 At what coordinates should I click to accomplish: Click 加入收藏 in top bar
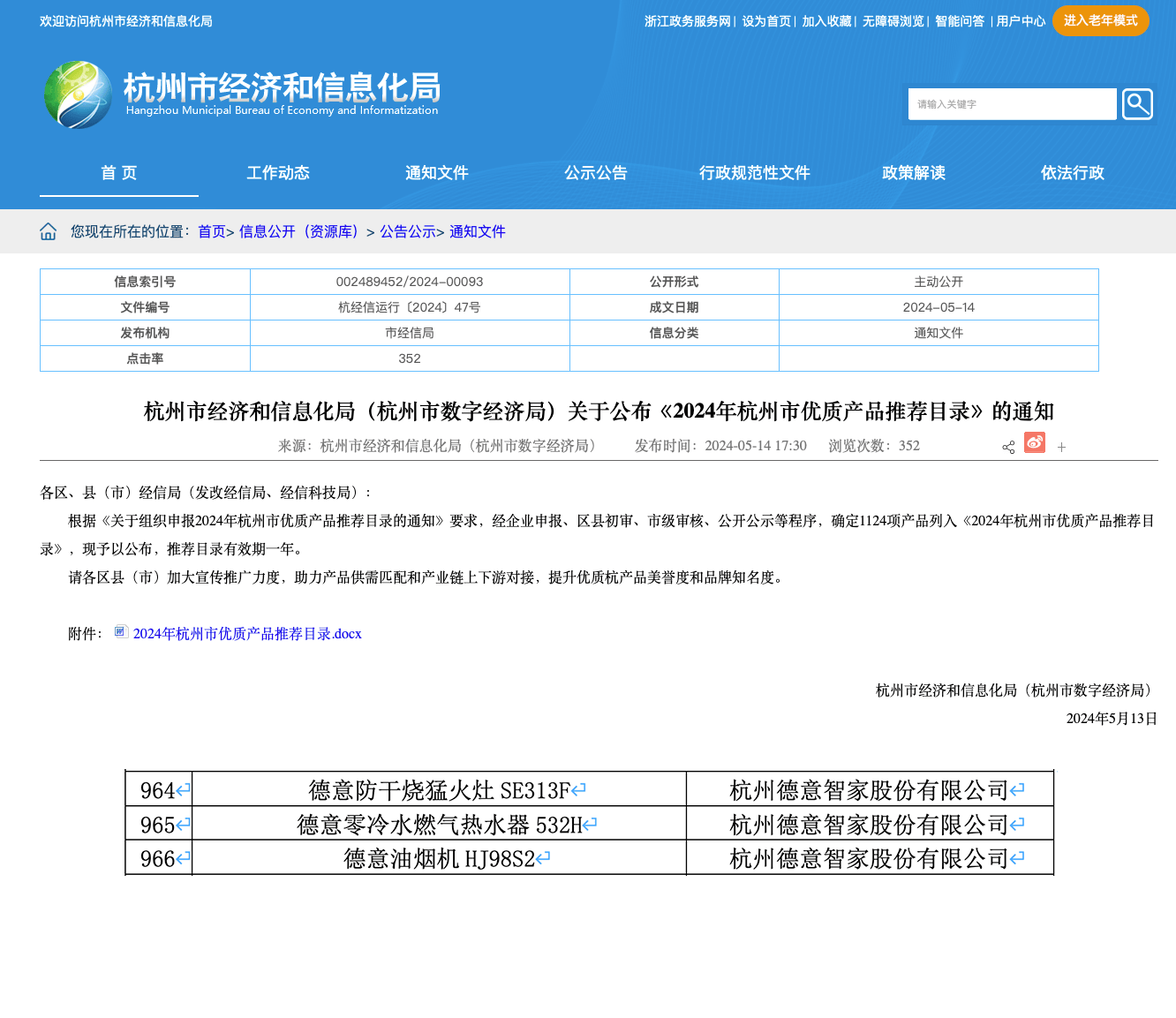[826, 21]
